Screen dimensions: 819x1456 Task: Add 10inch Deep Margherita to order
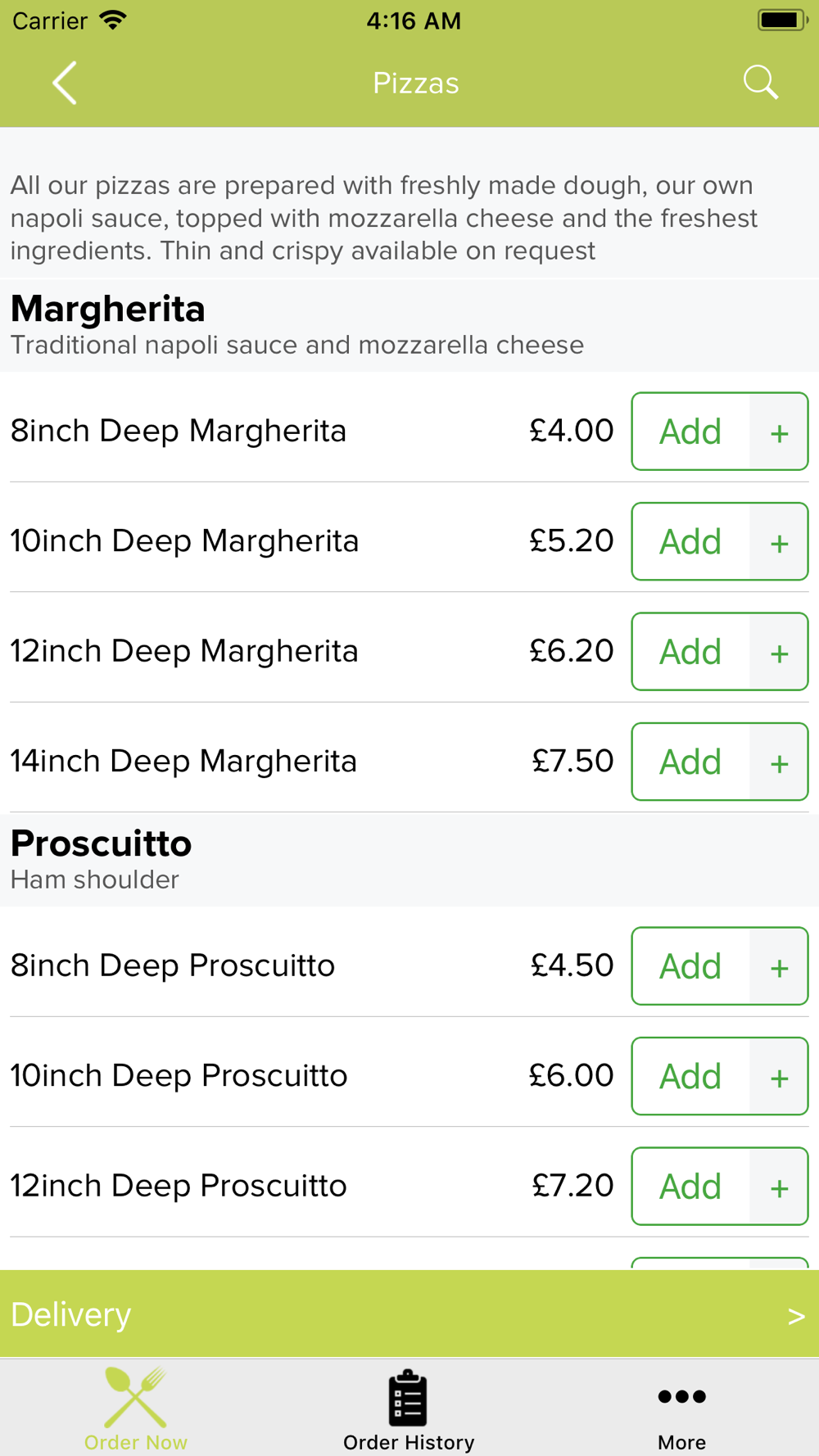[690, 541]
